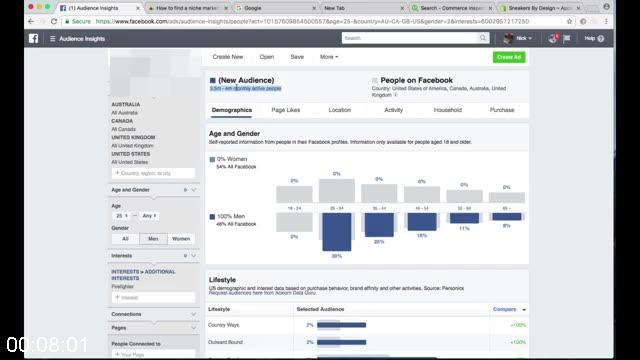This screenshot has height=360, width=640.
Task: Click the 'All Canada' location entry
Action: point(124,129)
